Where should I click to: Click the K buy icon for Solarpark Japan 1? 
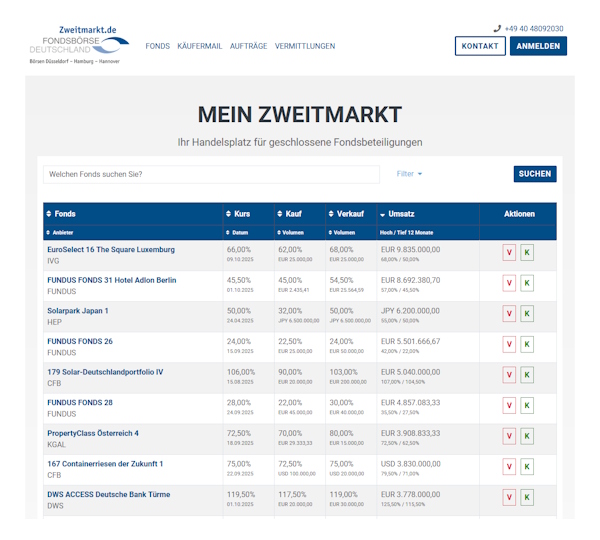[527, 314]
